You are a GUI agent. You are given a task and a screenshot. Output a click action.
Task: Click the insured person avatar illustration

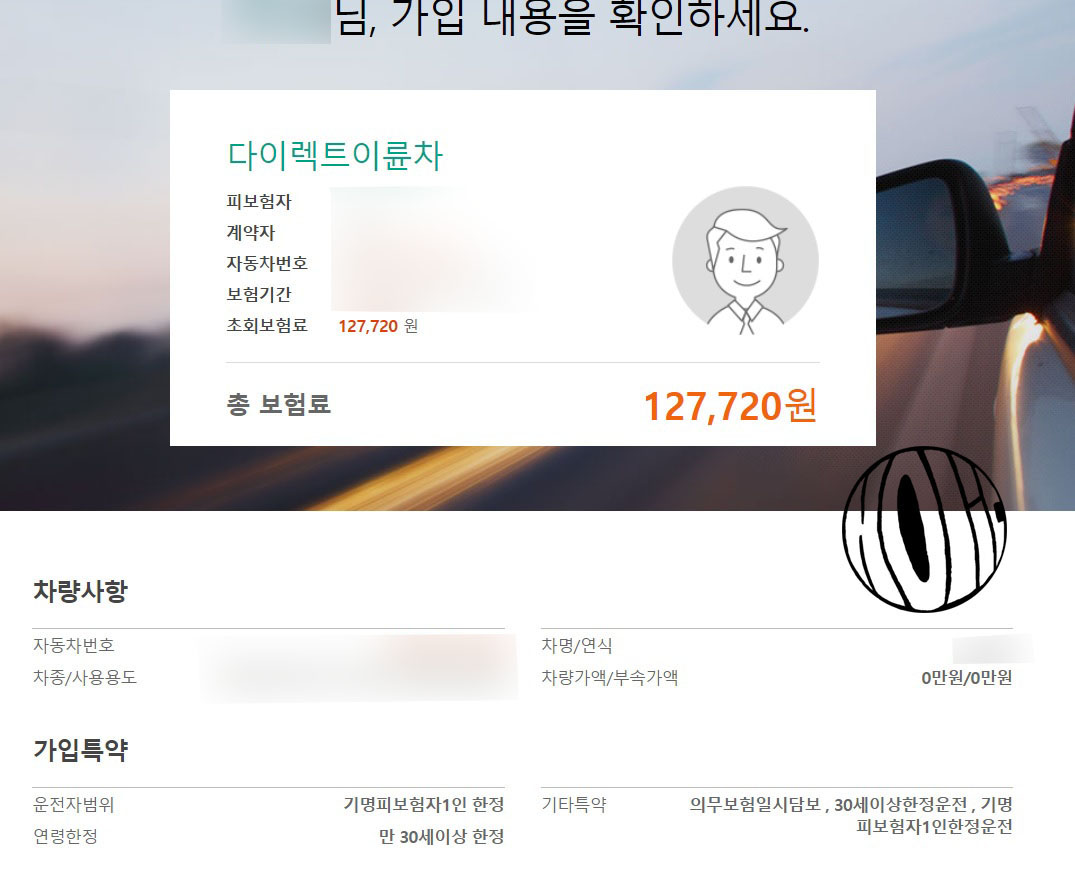[x=745, y=261]
